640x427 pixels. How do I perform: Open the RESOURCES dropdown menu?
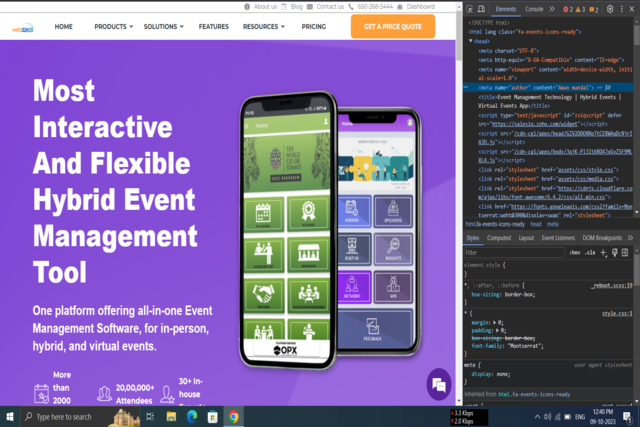(264, 27)
